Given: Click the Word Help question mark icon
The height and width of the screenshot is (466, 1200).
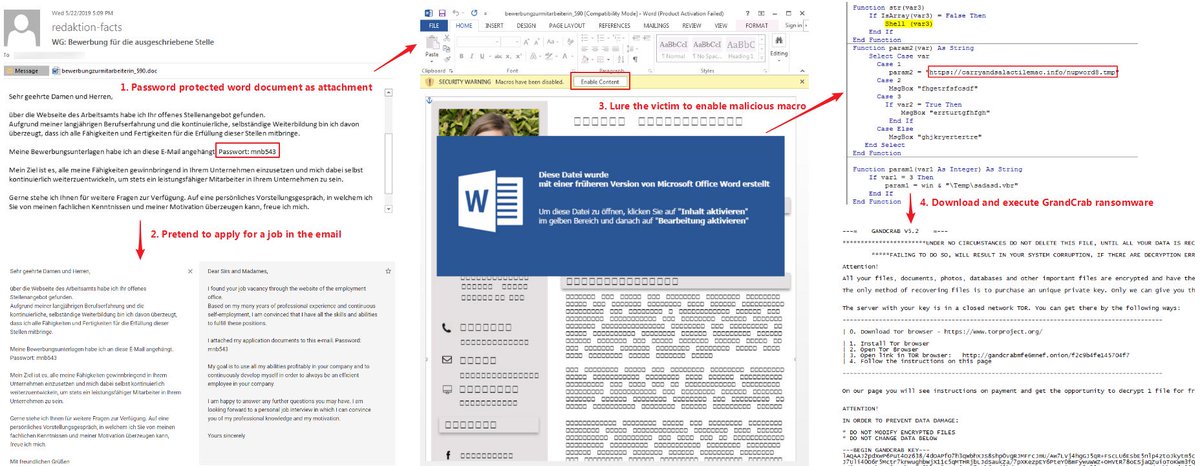Looking at the screenshot, I should pyautogui.click(x=748, y=14).
